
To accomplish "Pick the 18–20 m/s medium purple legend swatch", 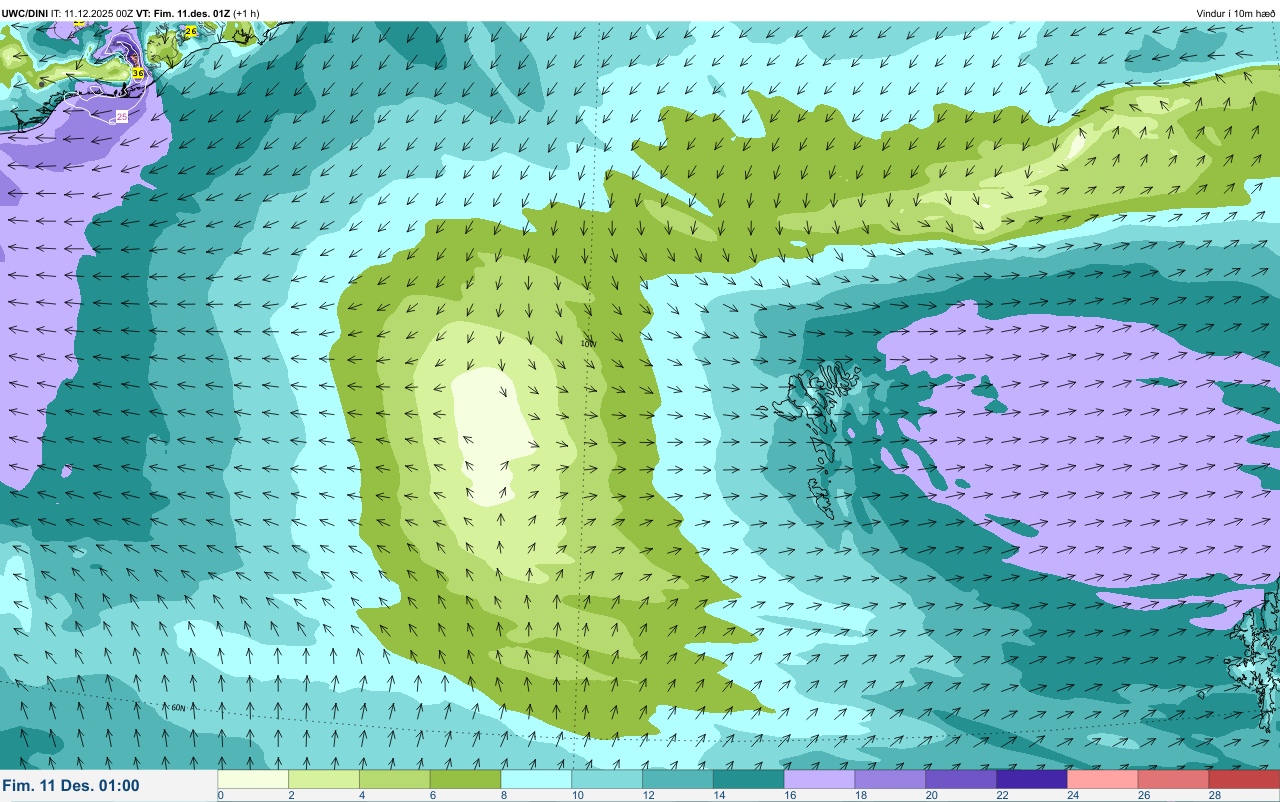I will coord(891,779).
